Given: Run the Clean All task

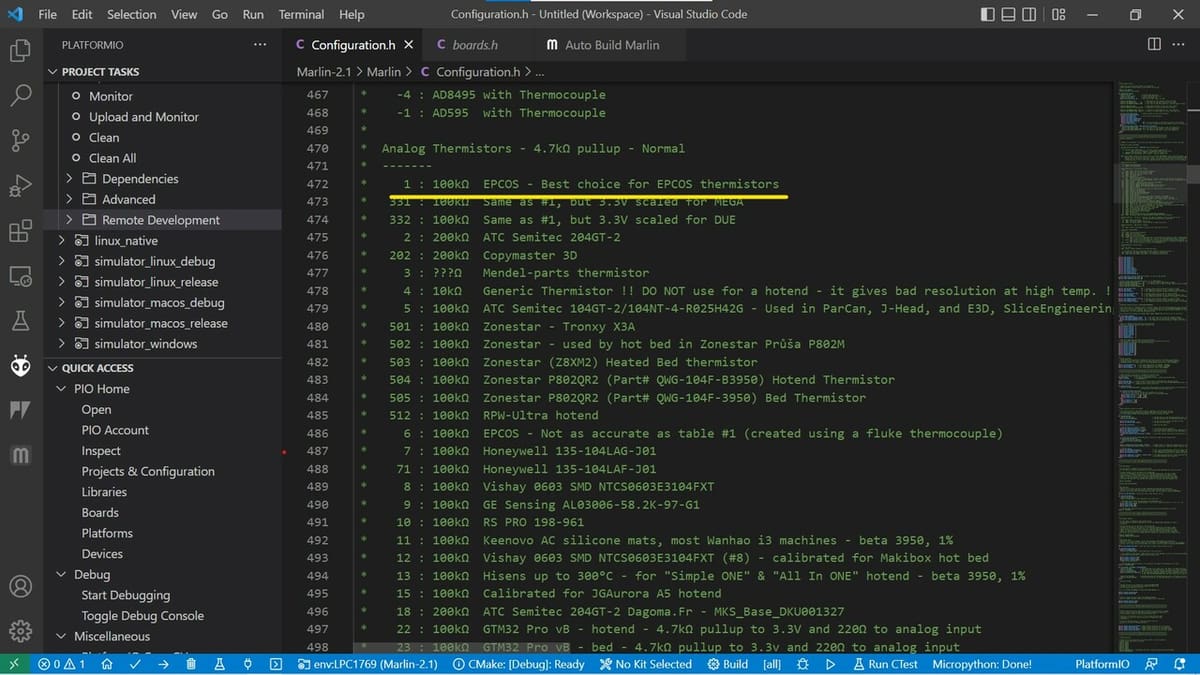Looking at the screenshot, I should 113,158.
